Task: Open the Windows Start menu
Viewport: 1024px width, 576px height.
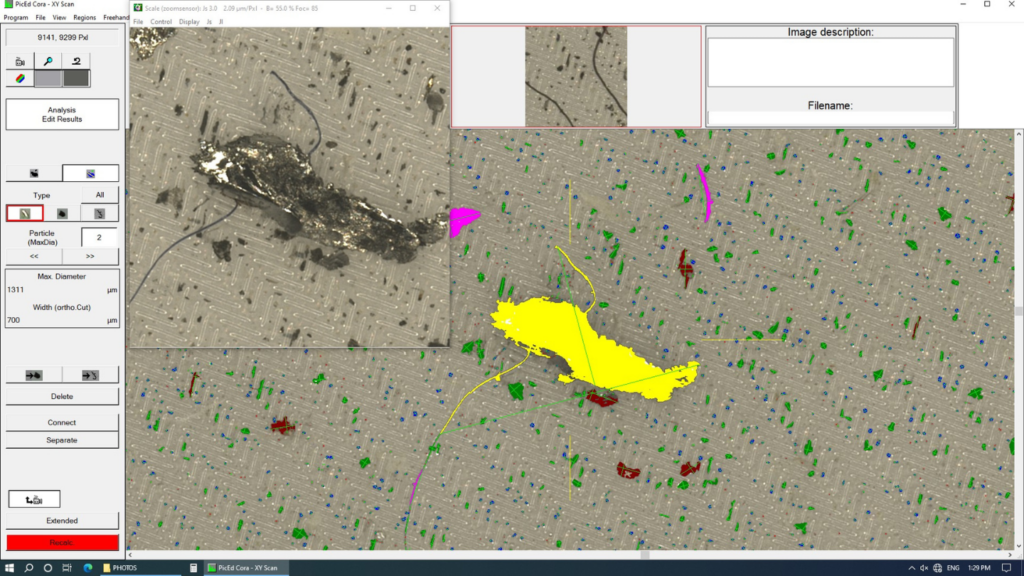Action: point(9,568)
